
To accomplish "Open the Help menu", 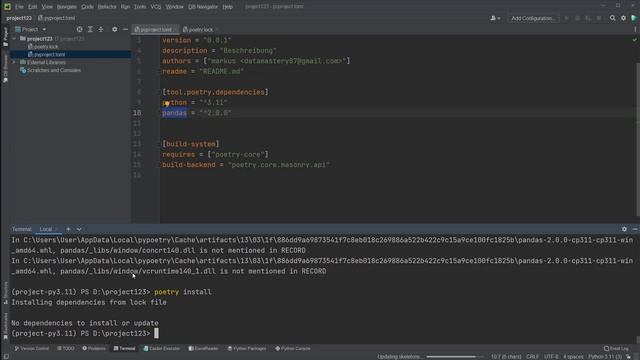I will coord(228,7).
